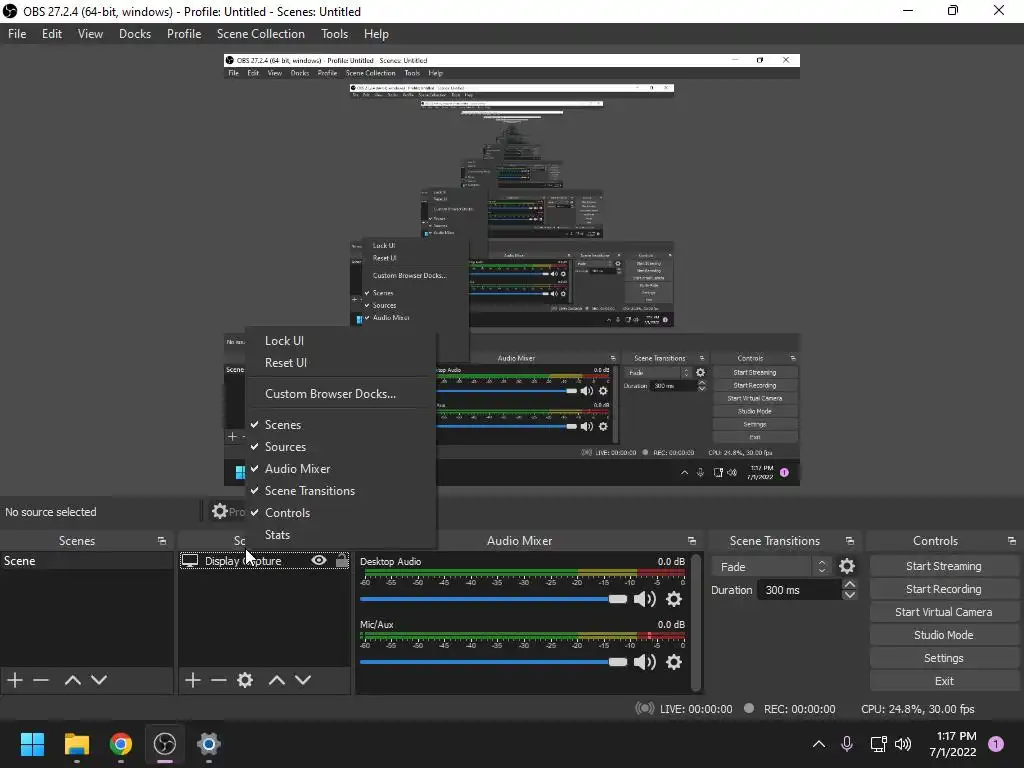Move scene down arrow in Scenes panel
The image size is (1024, 768).
99,680
